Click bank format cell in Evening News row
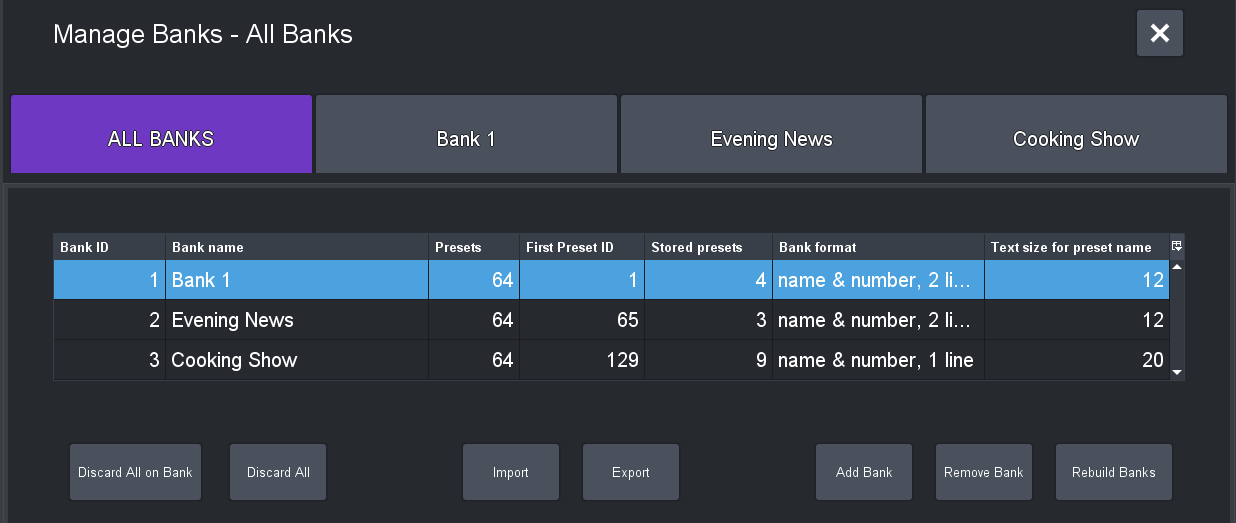The width and height of the screenshot is (1236, 523). click(x=879, y=320)
